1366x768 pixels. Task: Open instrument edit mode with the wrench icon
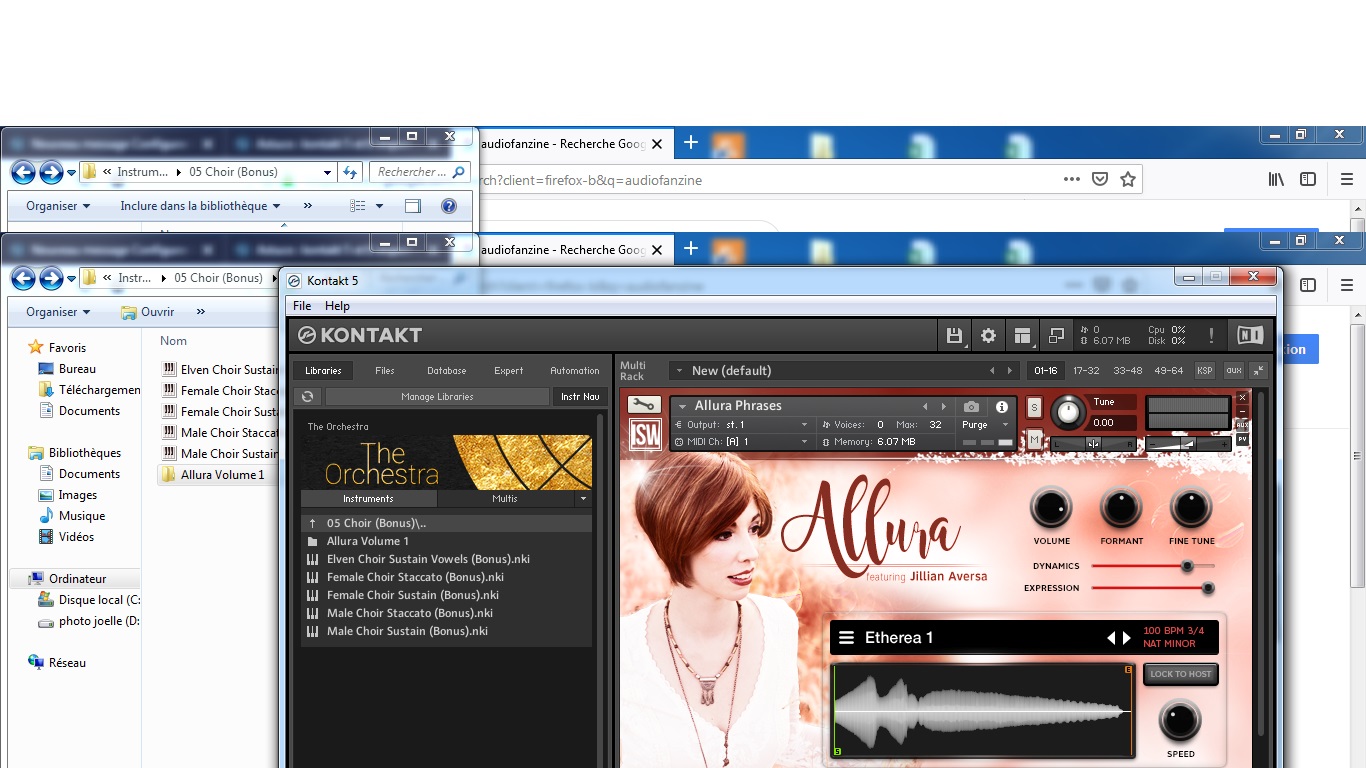click(645, 405)
